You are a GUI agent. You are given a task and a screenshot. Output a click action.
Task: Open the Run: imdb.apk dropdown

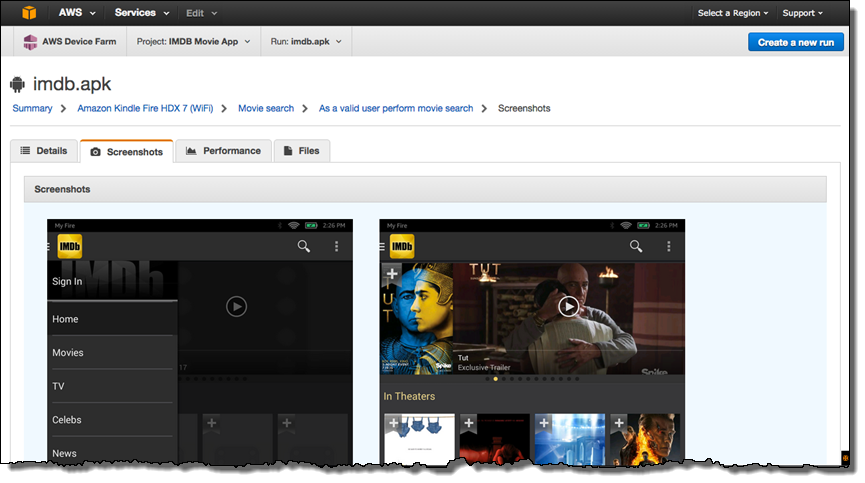click(308, 42)
